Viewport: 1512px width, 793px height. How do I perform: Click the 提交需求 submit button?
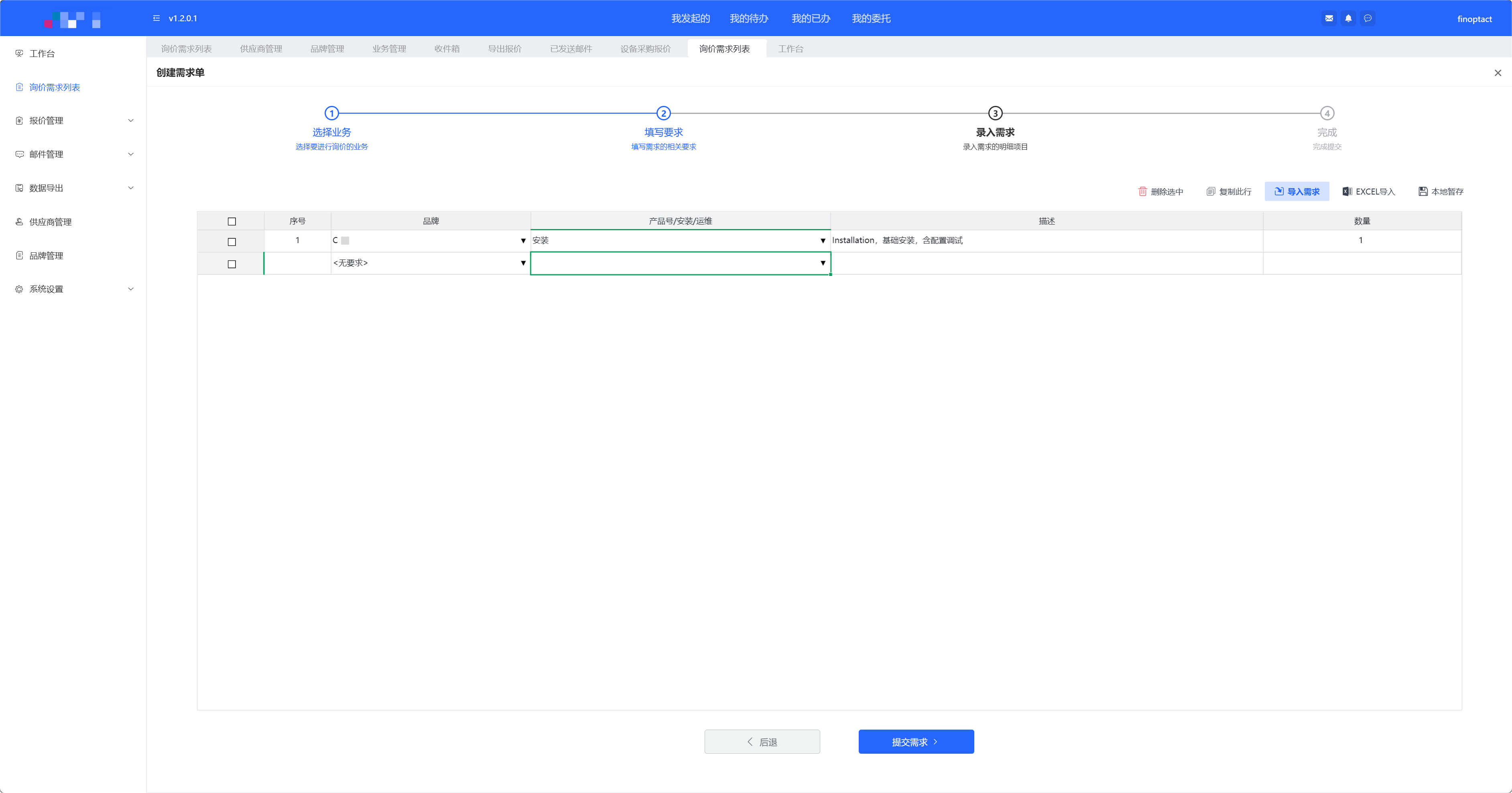point(916,741)
